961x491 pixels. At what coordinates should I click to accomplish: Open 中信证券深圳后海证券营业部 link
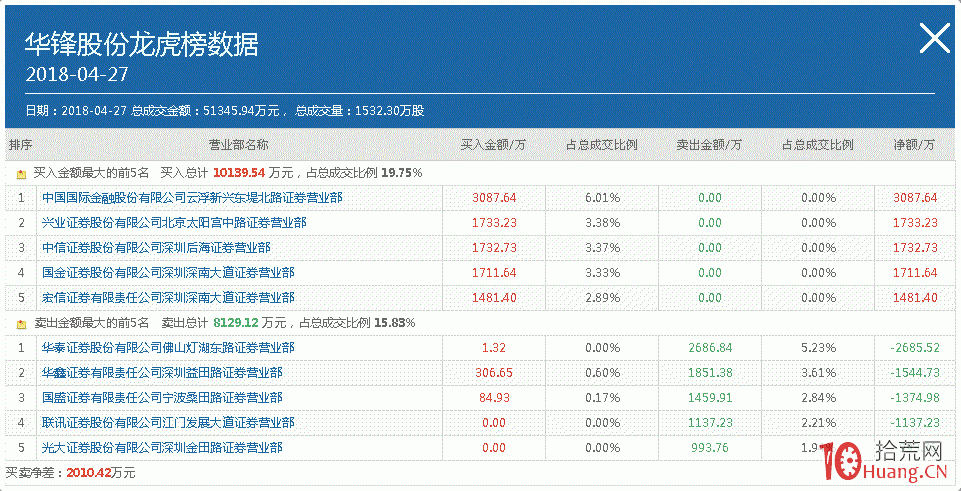coord(156,248)
